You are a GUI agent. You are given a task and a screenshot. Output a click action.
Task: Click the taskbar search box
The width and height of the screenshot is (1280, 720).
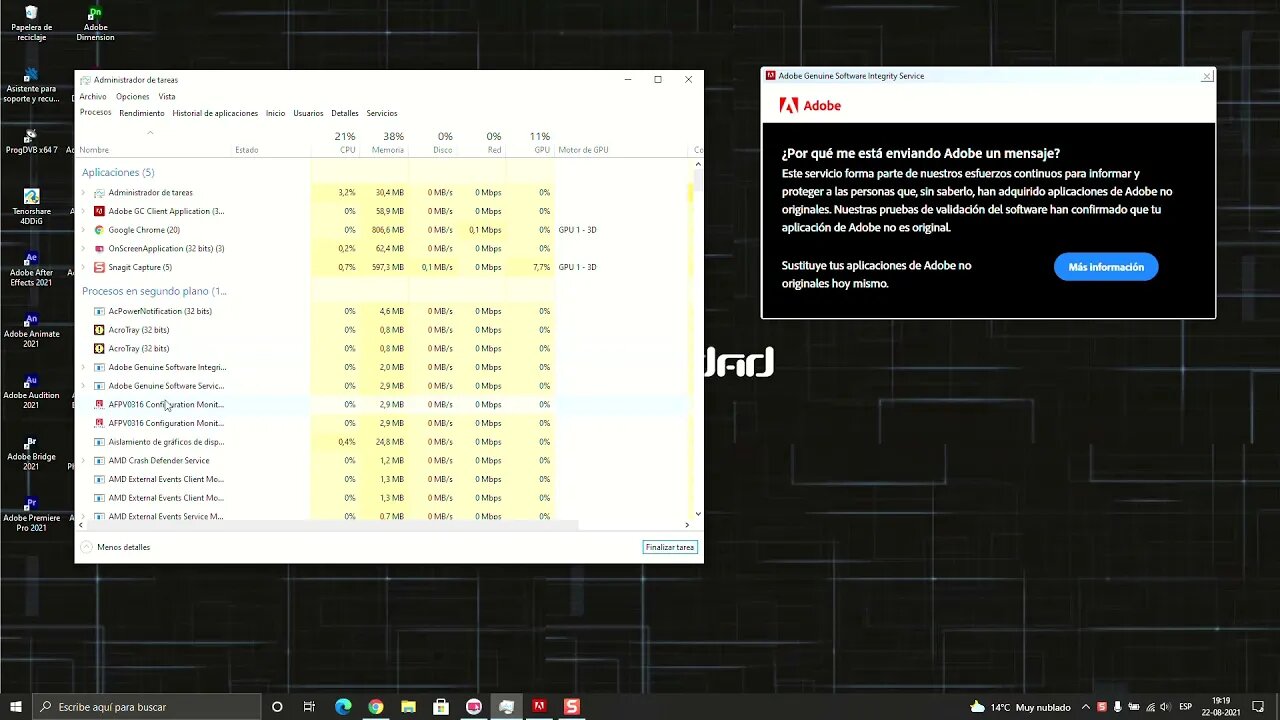147,707
